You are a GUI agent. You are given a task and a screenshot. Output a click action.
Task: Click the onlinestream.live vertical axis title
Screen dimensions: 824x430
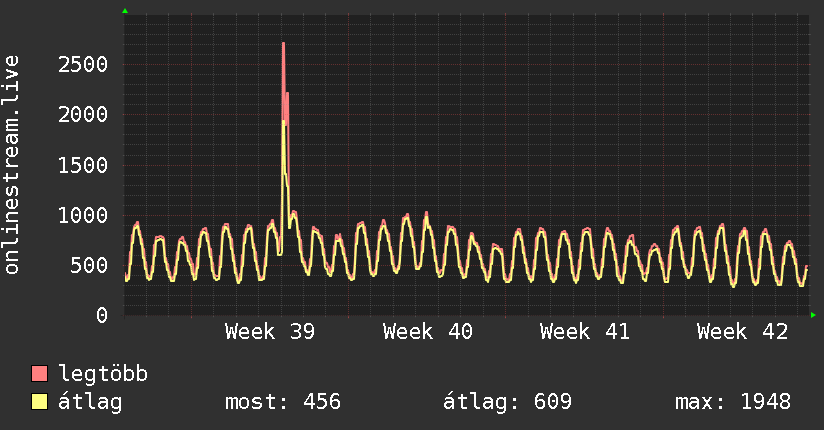(x=12, y=165)
